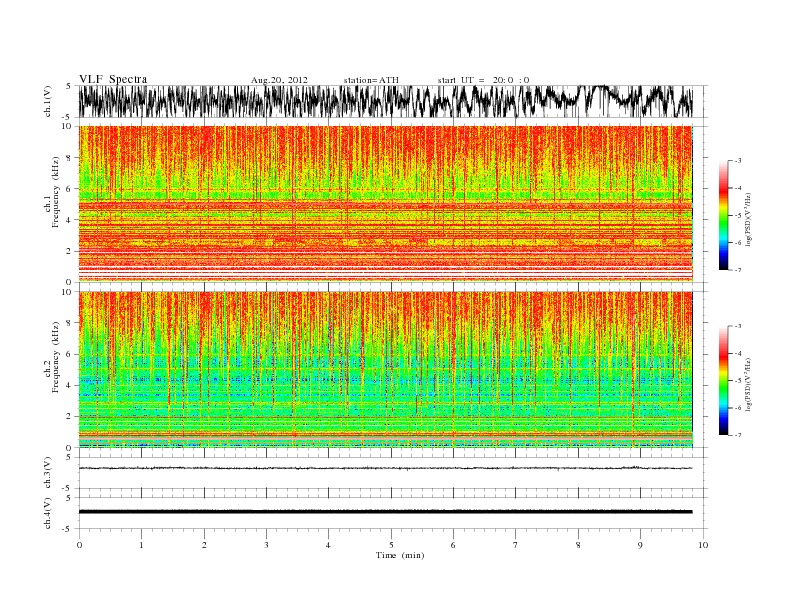The width and height of the screenshot is (792, 612).
Task: Click time axis tick label "6"
Action: [x=454, y=545]
